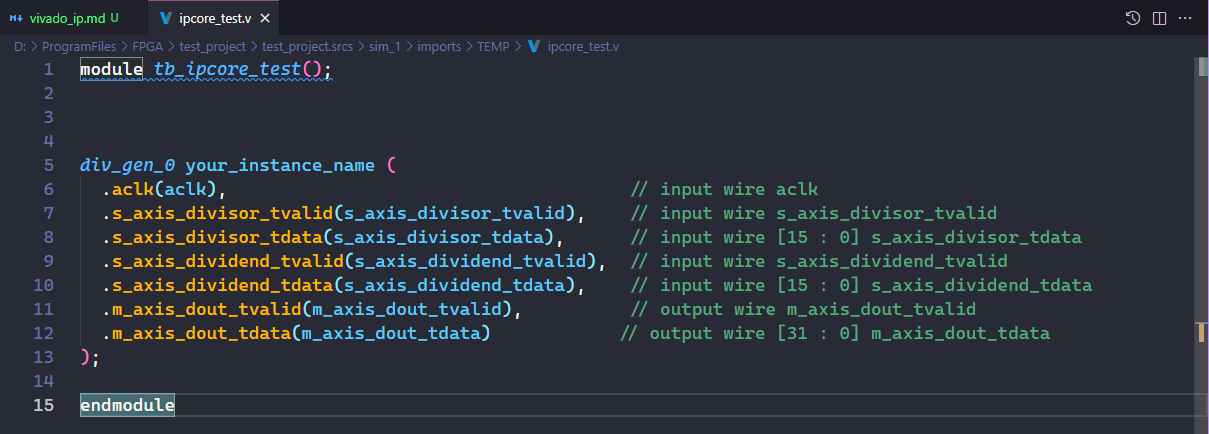
Task: Click the imports breadcrumb item
Action: (x=439, y=46)
